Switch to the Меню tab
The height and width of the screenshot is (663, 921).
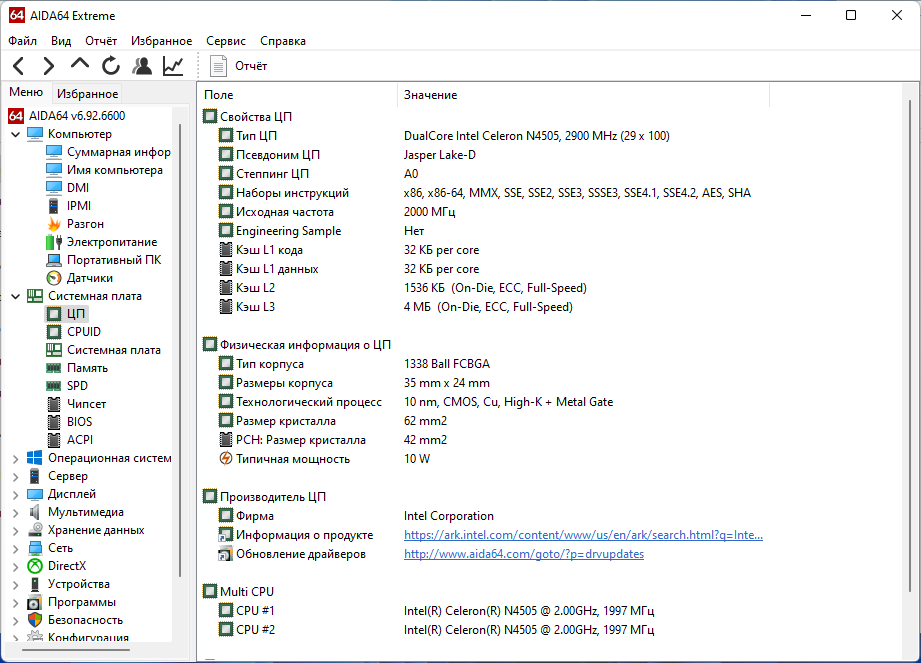[26, 92]
